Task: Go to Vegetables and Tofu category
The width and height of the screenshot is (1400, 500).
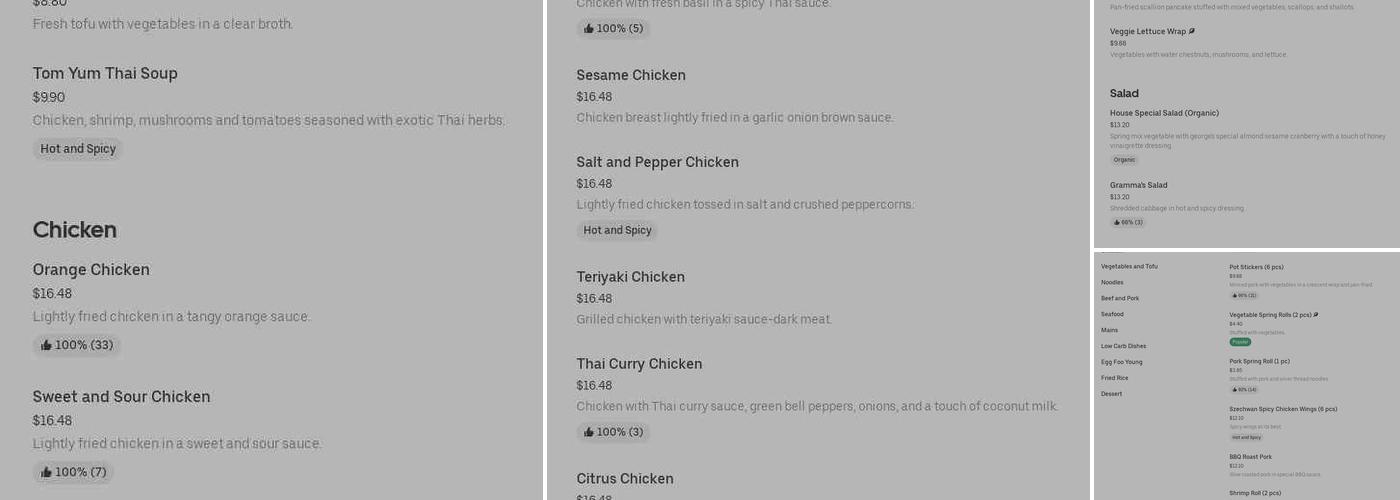Action: [1129, 266]
